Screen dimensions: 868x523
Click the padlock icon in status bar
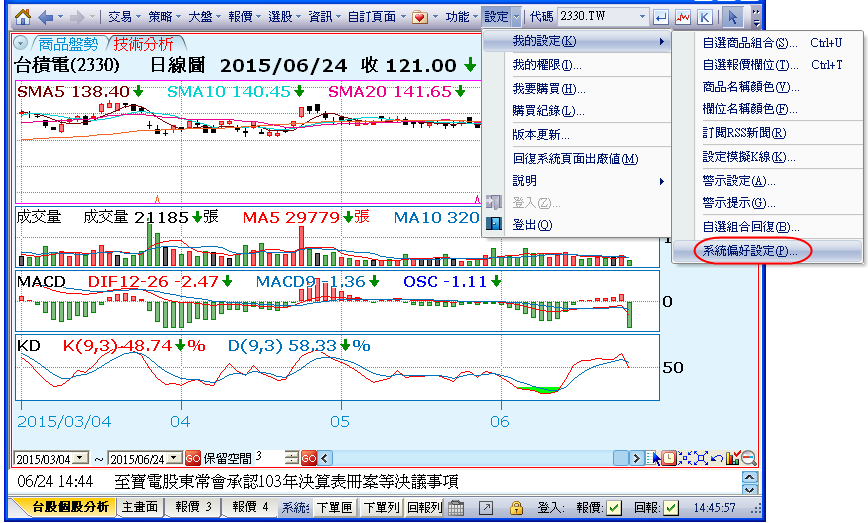(x=516, y=508)
